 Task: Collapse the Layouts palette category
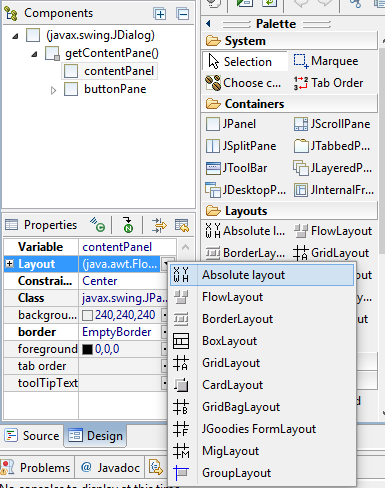(289, 211)
